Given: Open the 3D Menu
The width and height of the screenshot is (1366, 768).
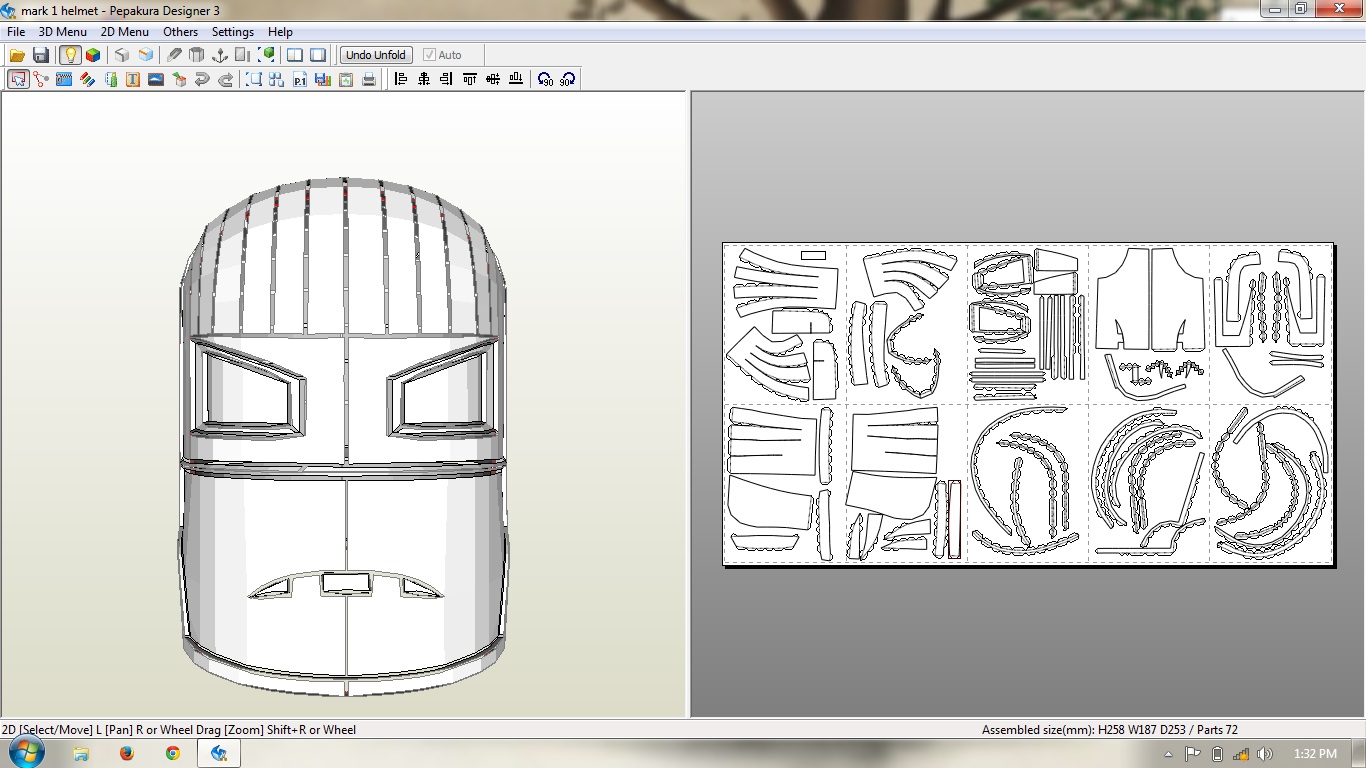Looking at the screenshot, I should [63, 32].
